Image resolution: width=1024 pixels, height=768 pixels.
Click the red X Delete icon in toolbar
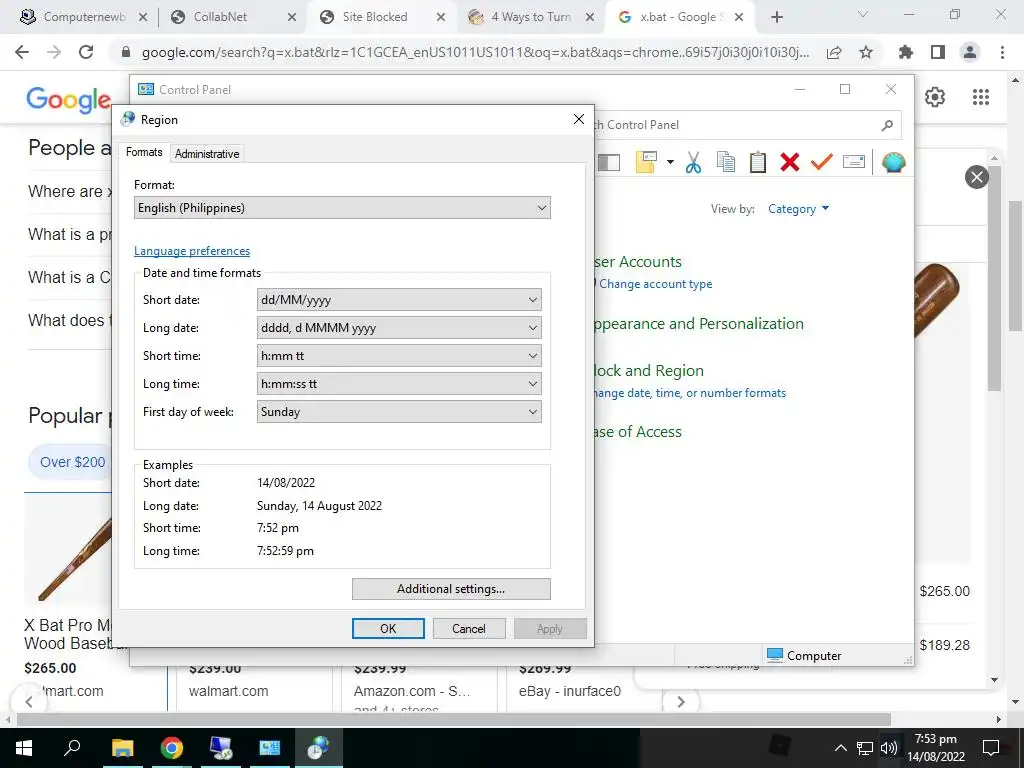pos(790,162)
